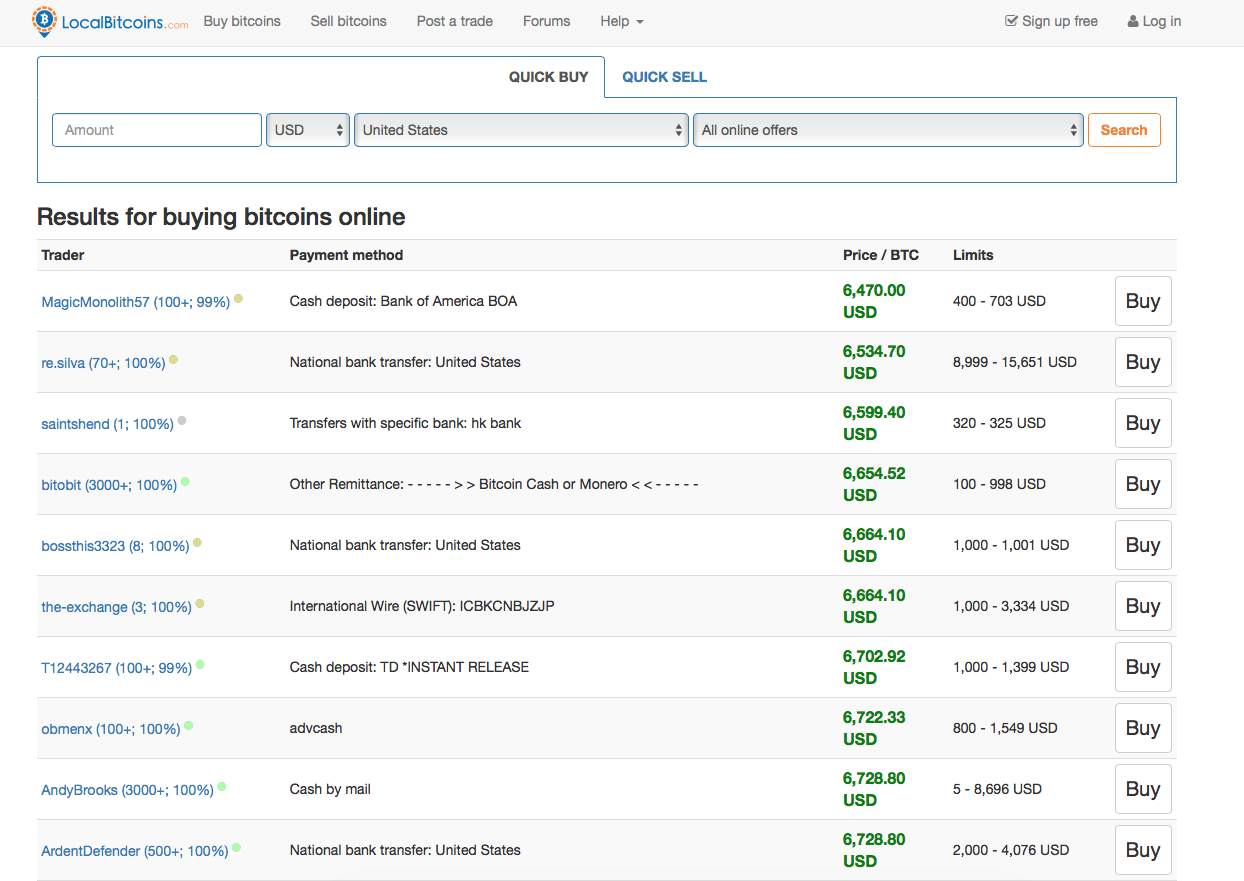The height and width of the screenshot is (881, 1244).
Task: Click bossthis3323's status dot
Action: [x=197, y=543]
